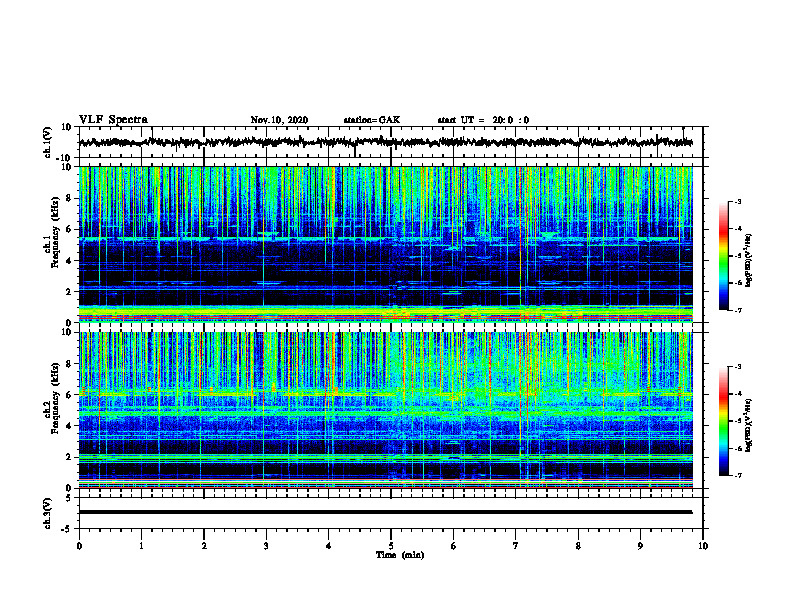Click the "5" tick on ch.3(V) axis
Viewport: 792px width, 612px height.
[x=70, y=498]
